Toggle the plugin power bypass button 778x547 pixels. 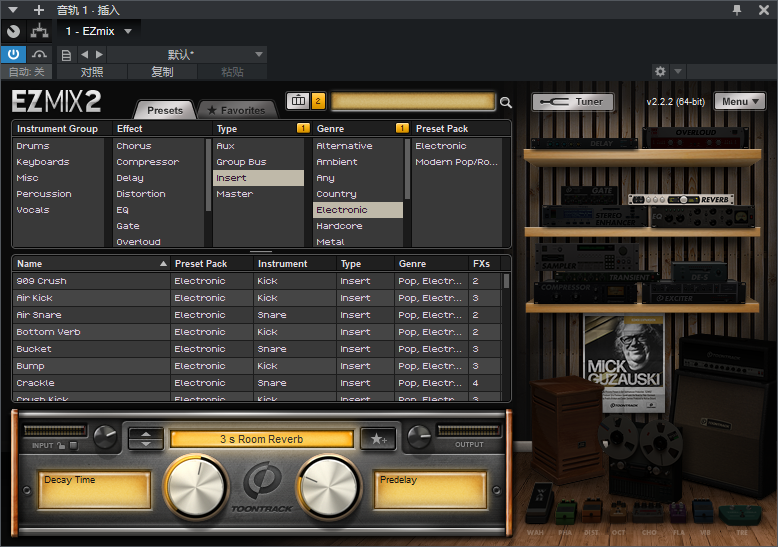[x=13, y=54]
